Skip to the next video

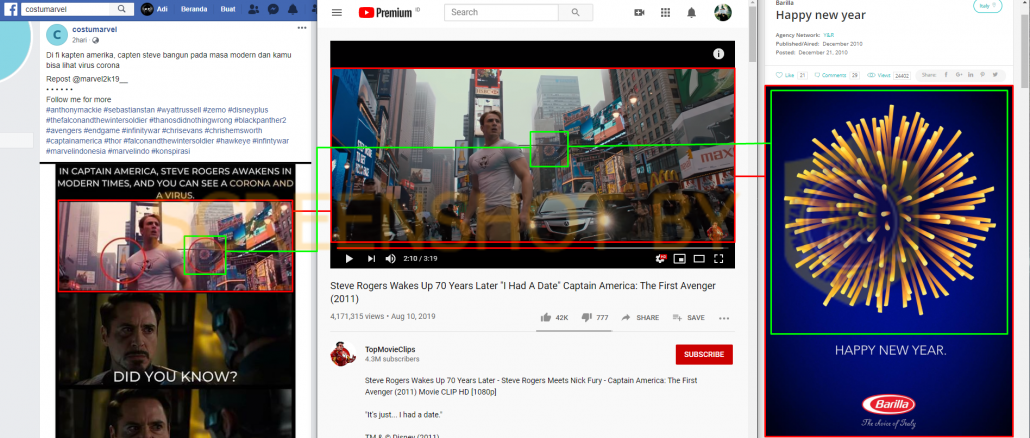pos(371,259)
